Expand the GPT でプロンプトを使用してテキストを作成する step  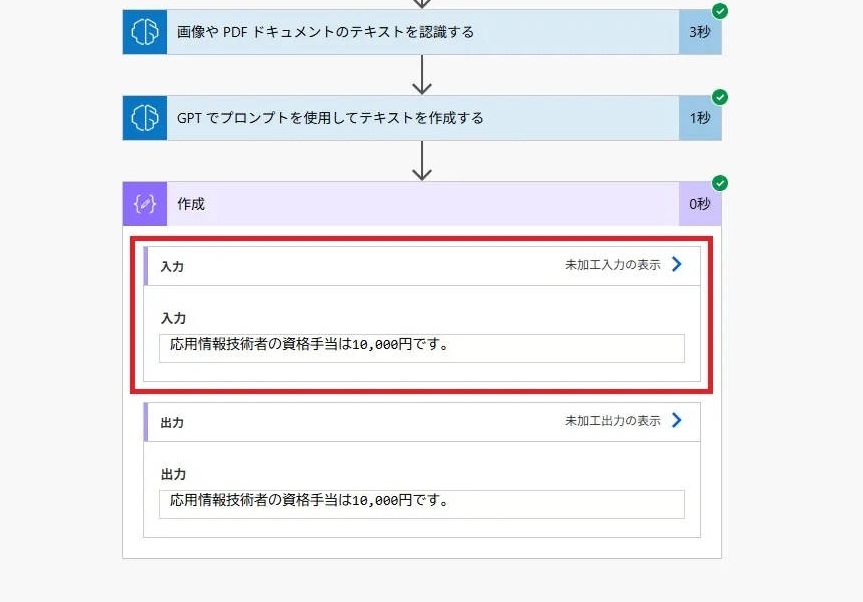[422, 118]
